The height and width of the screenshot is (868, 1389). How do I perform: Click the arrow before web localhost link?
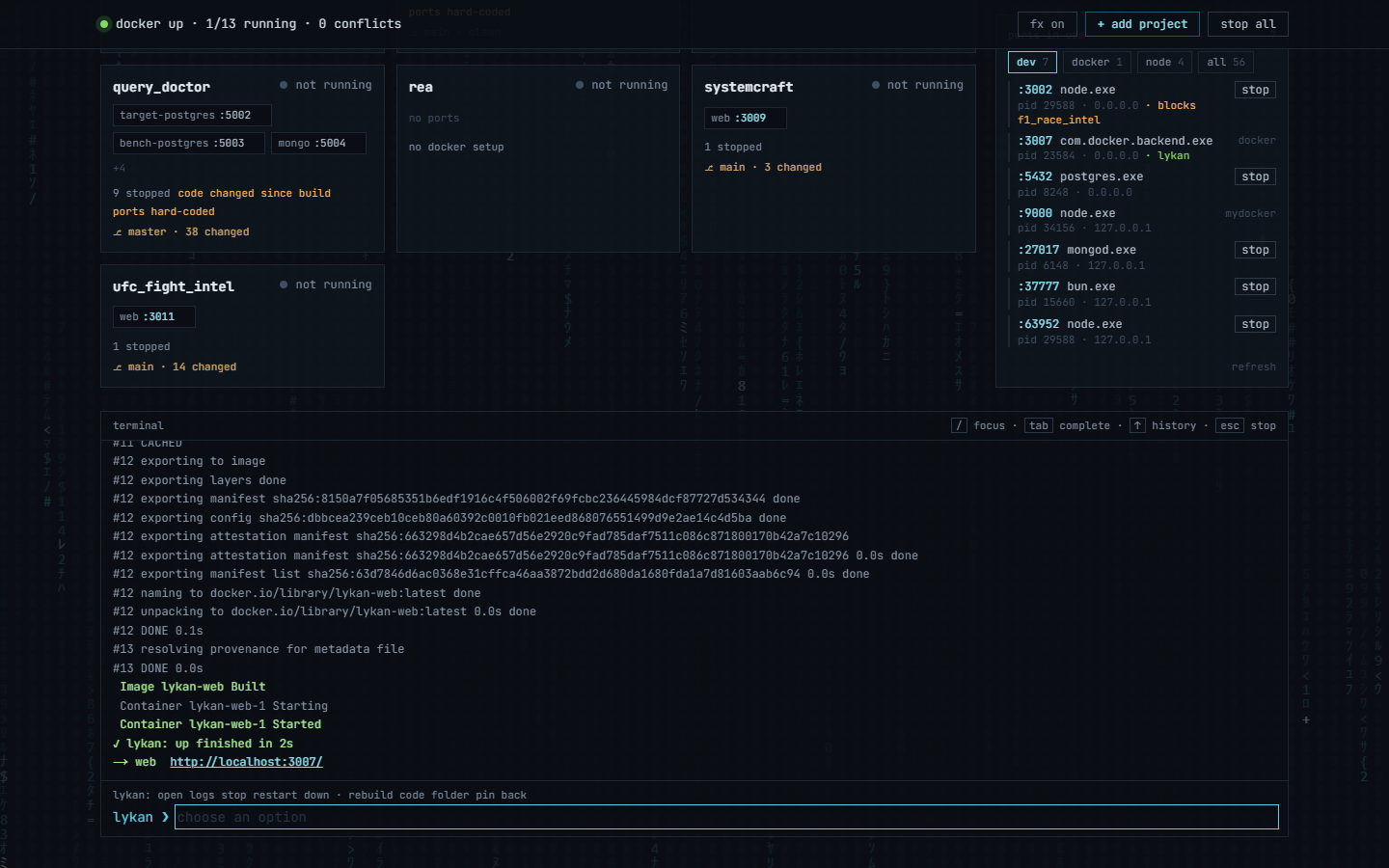coord(121,762)
